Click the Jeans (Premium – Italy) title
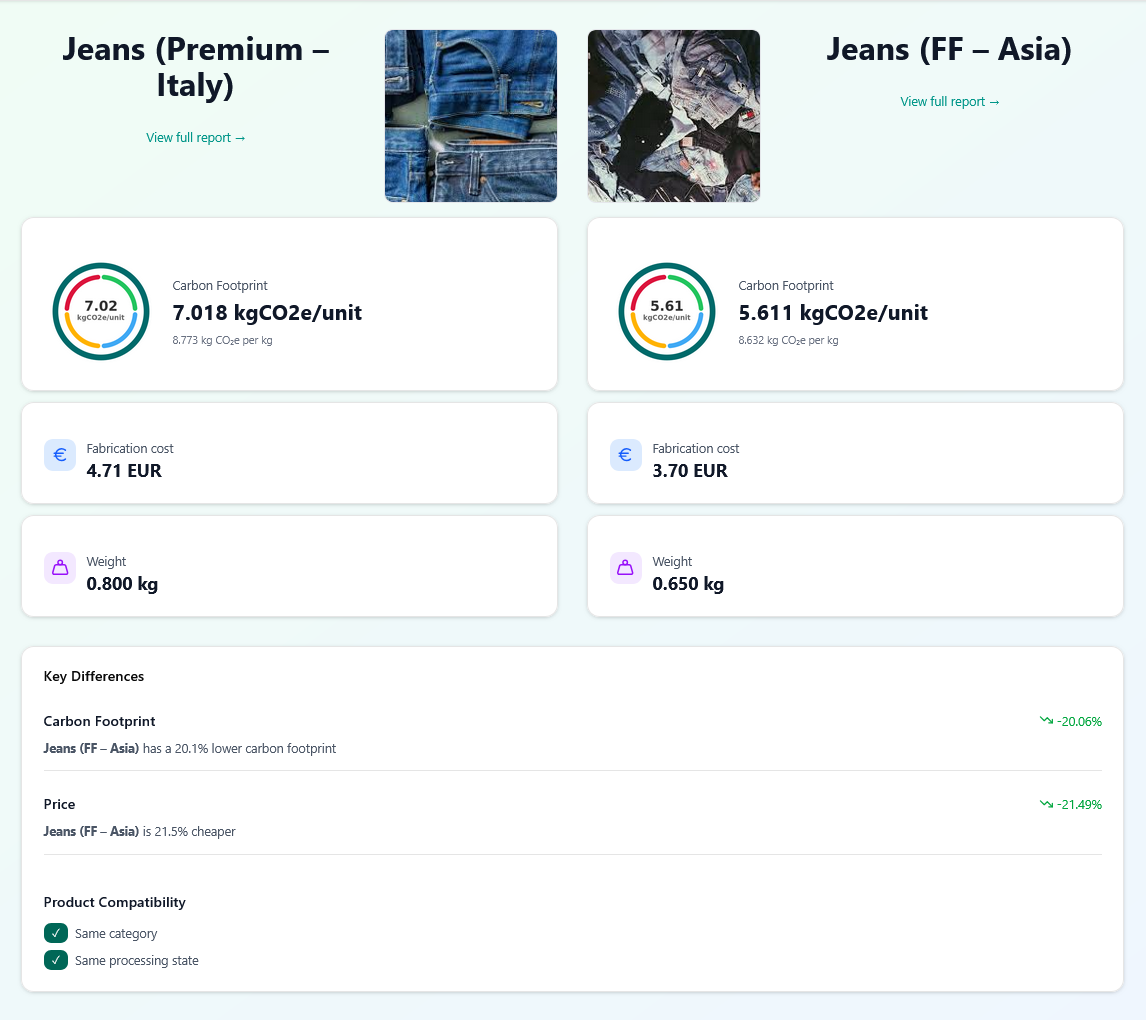 click(196, 66)
